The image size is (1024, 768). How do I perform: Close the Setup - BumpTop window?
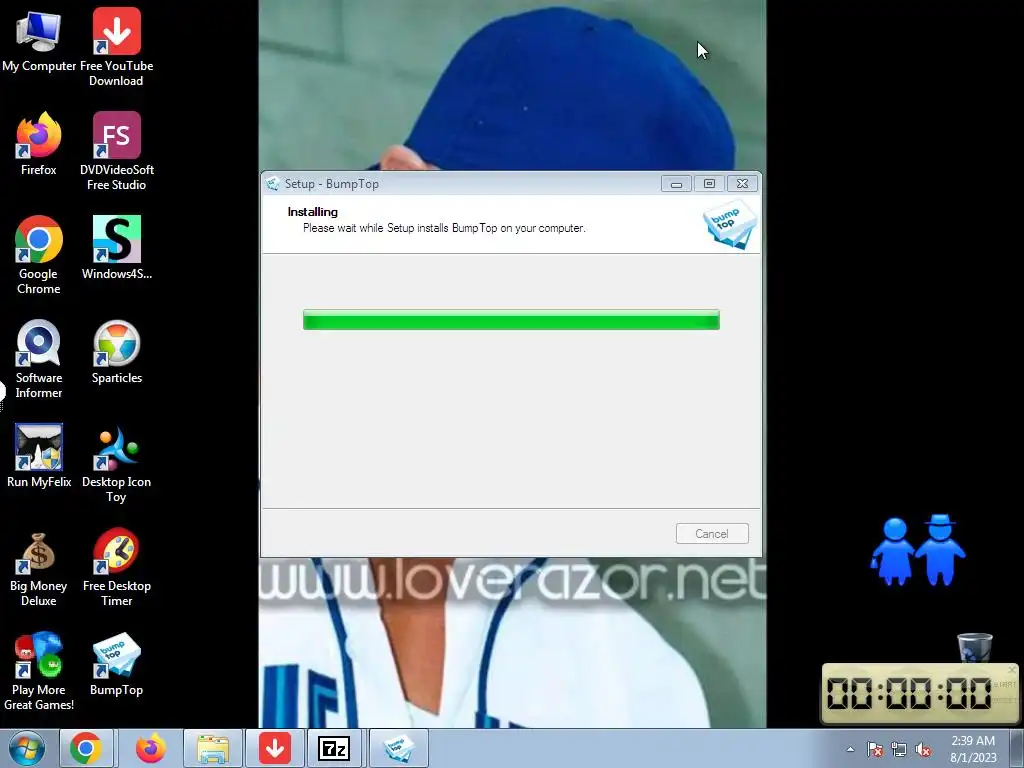(743, 184)
